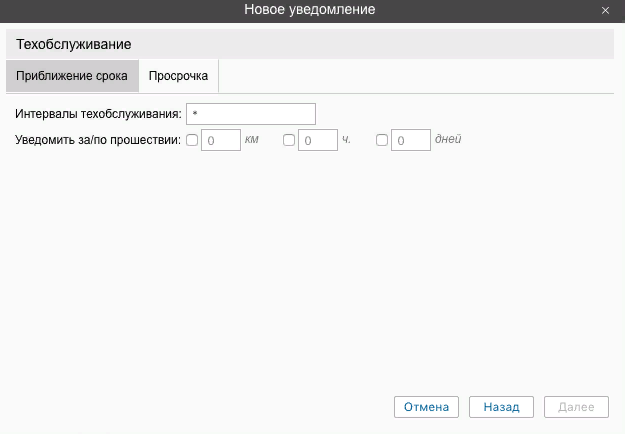
Task: Click the Интервалы техобслуживания text field
Action: pyautogui.click(x=251, y=114)
